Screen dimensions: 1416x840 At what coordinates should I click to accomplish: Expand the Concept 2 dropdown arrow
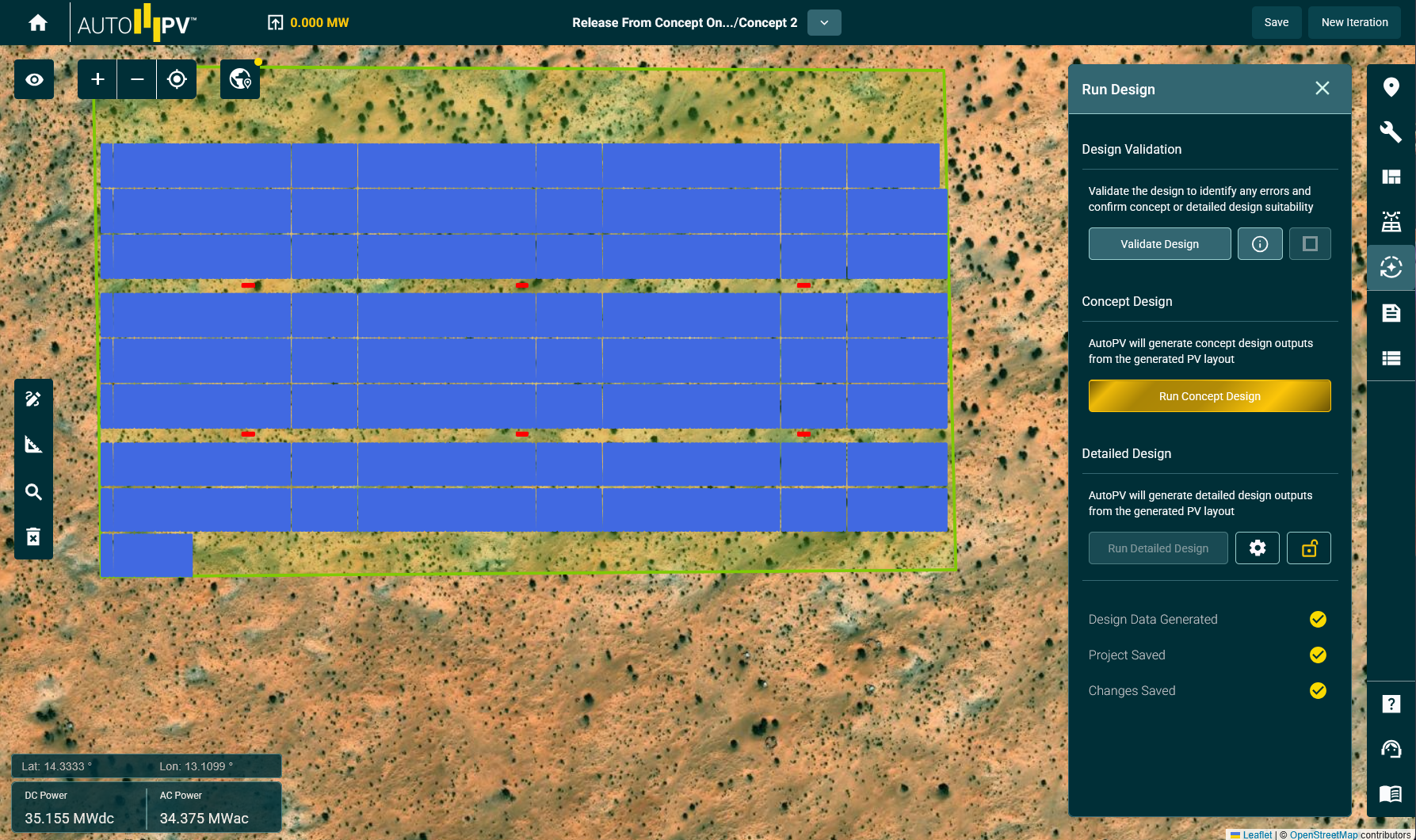(x=824, y=23)
